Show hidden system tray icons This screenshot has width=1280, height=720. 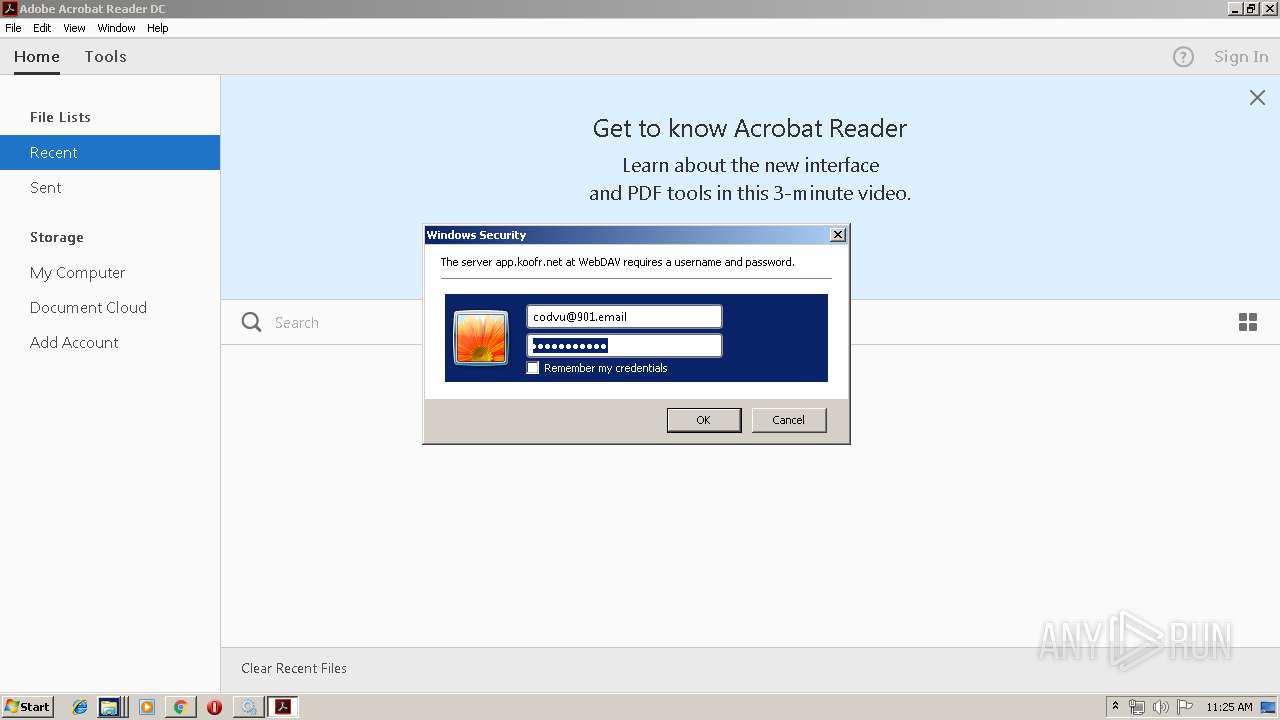1115,707
